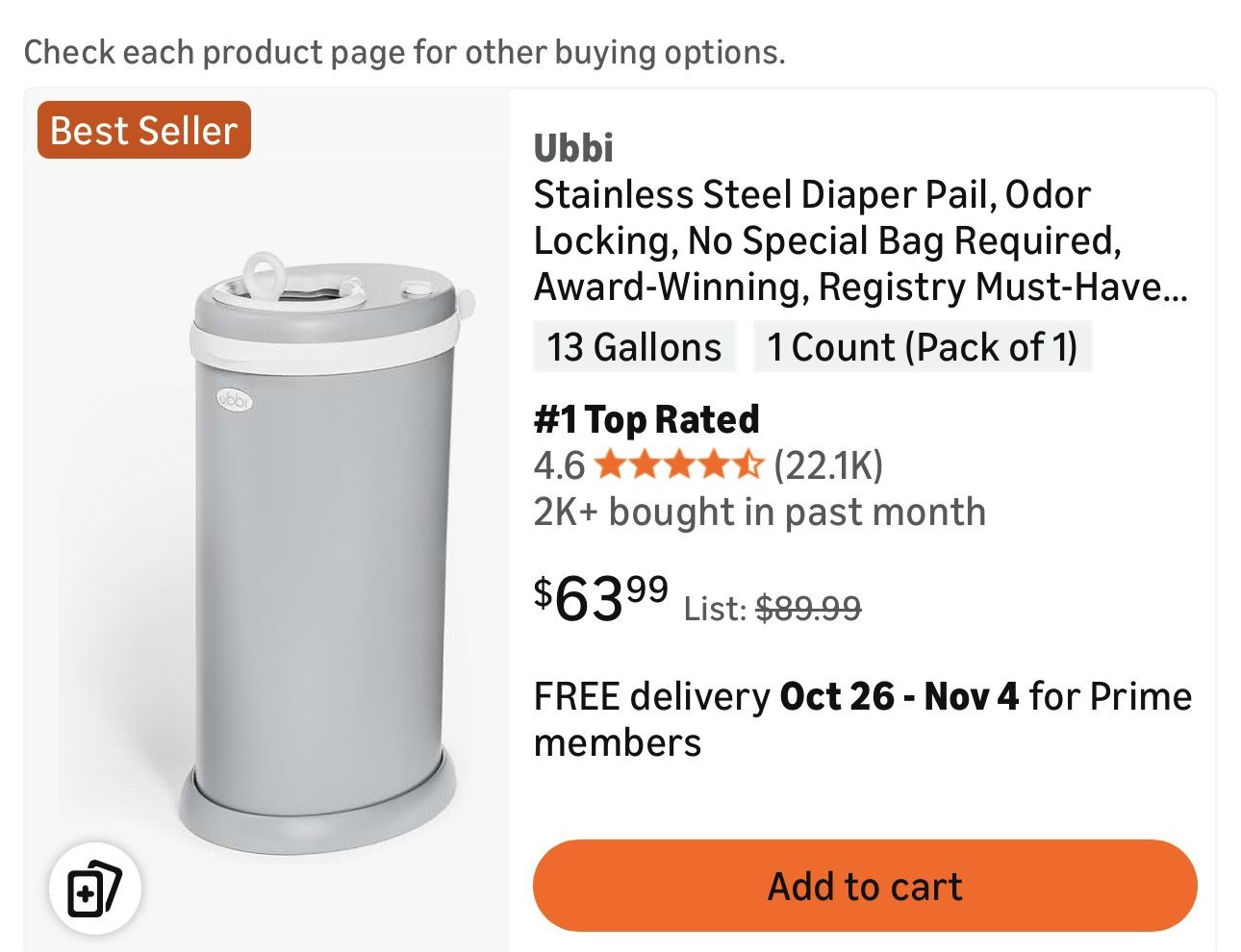Select the 1 Count (Pack of 1) option
The width and height of the screenshot is (1241, 952).
tap(922, 347)
